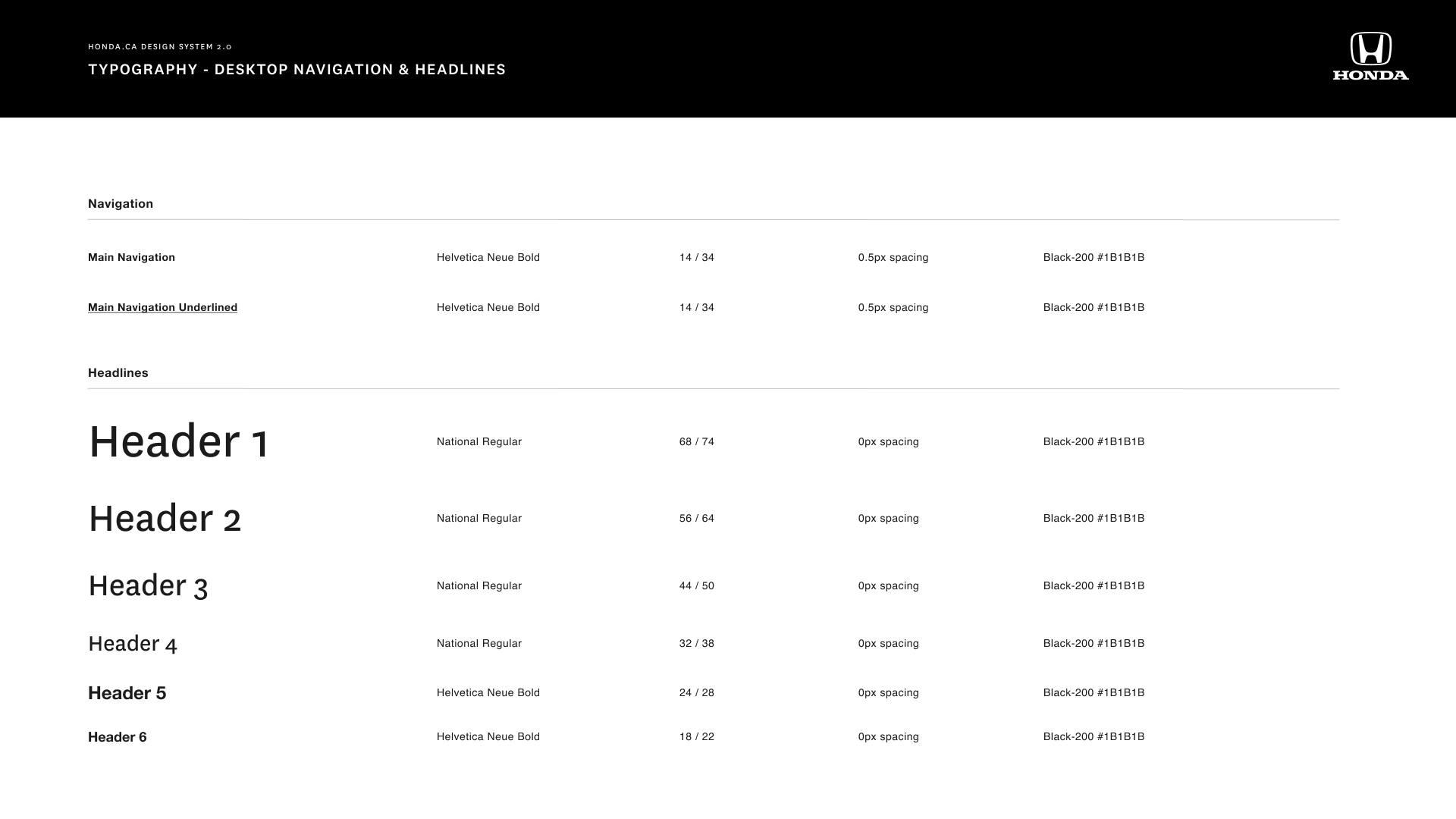
Task: Click 'Black-200 #1B1B1B' in the Main Navigation row
Action: (1094, 258)
